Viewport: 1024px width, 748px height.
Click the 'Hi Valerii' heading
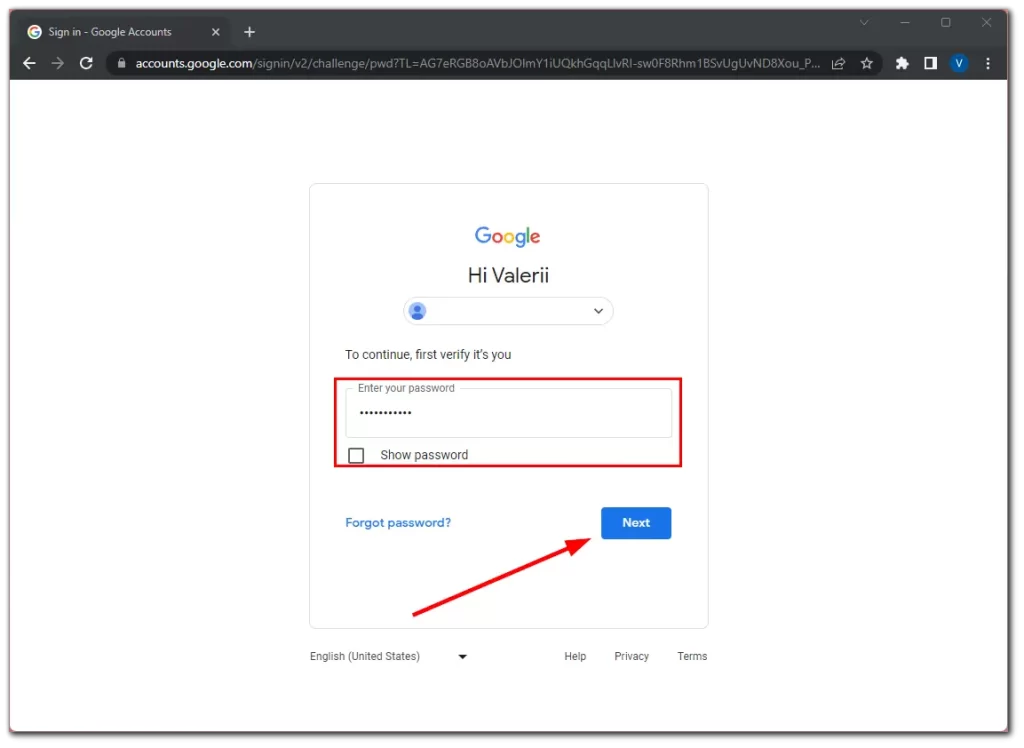click(508, 276)
